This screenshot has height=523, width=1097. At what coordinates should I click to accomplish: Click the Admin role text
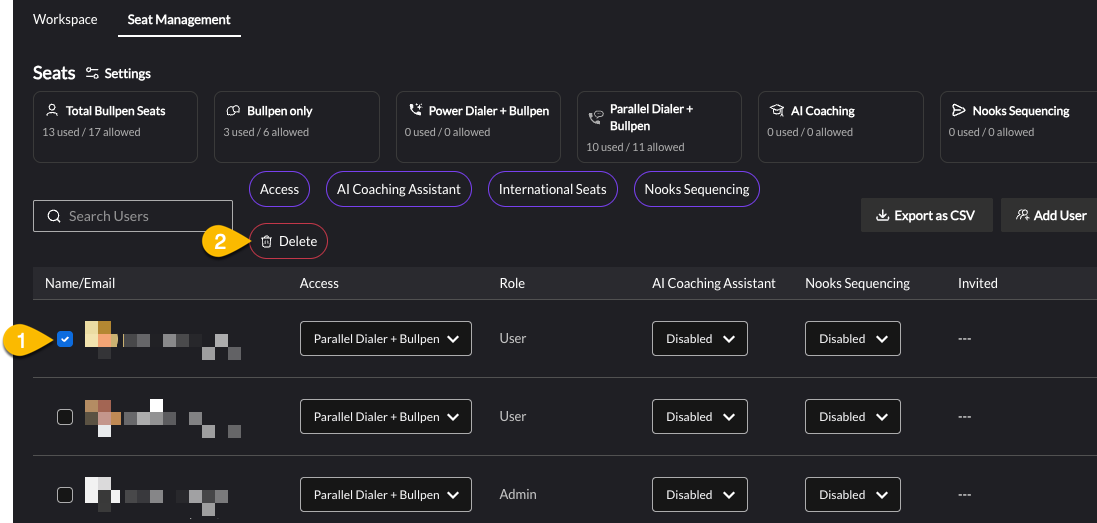[x=518, y=494]
